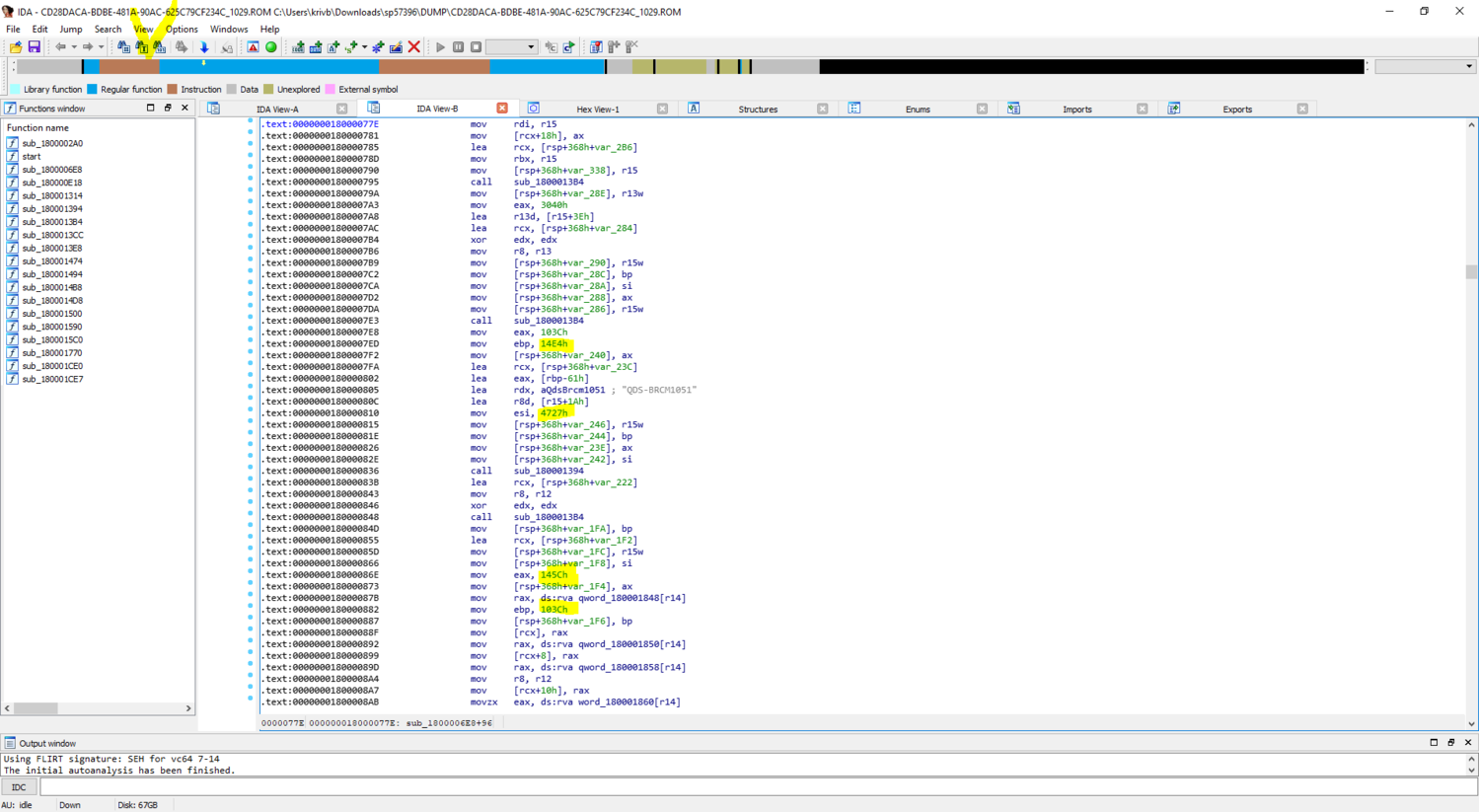Pause the debugger process
The width and height of the screenshot is (1479, 812).
coord(458,47)
